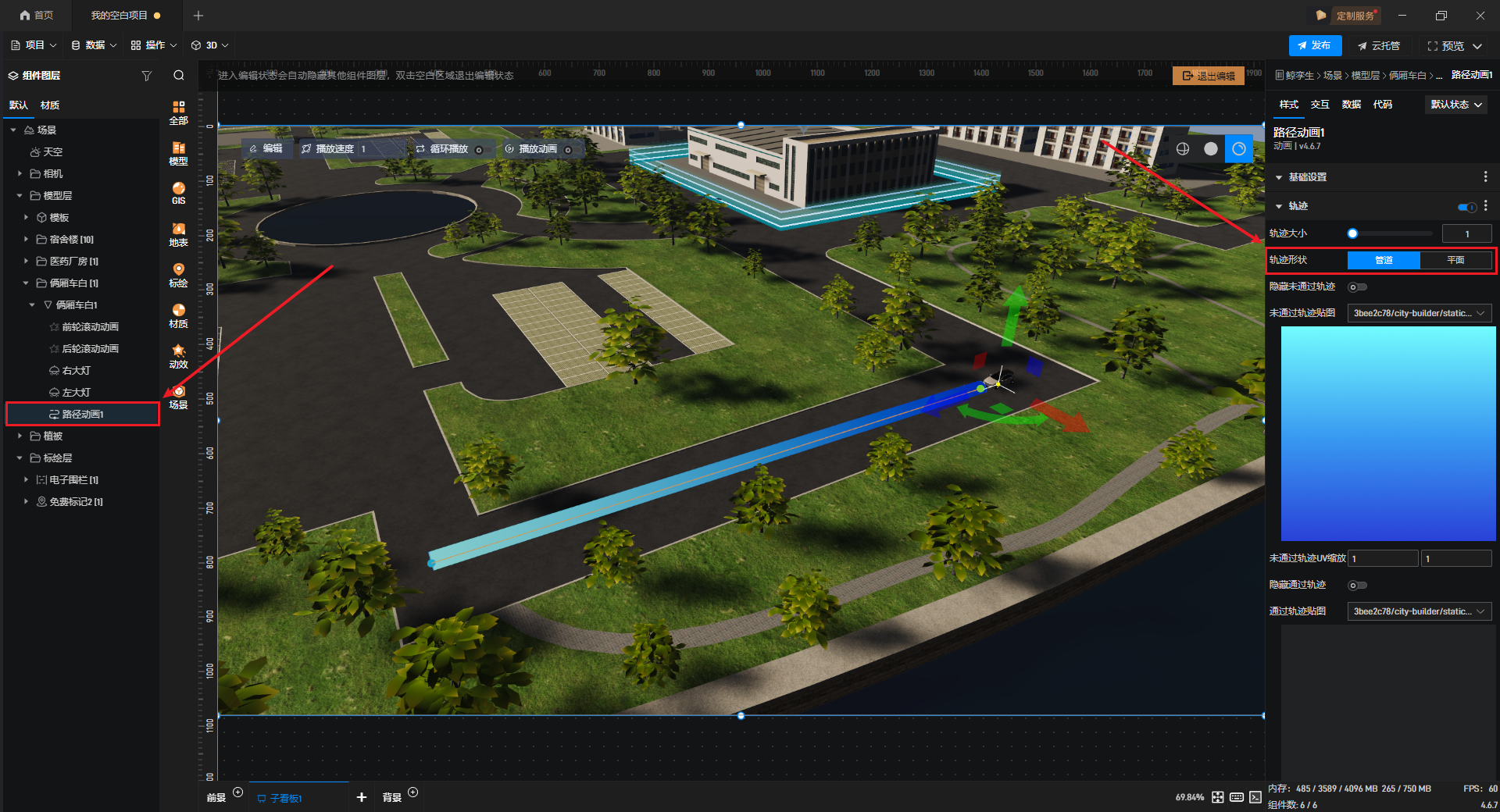This screenshot has width=1500, height=812.
Task: Select the 路径动画1 tree item
Action: point(83,414)
